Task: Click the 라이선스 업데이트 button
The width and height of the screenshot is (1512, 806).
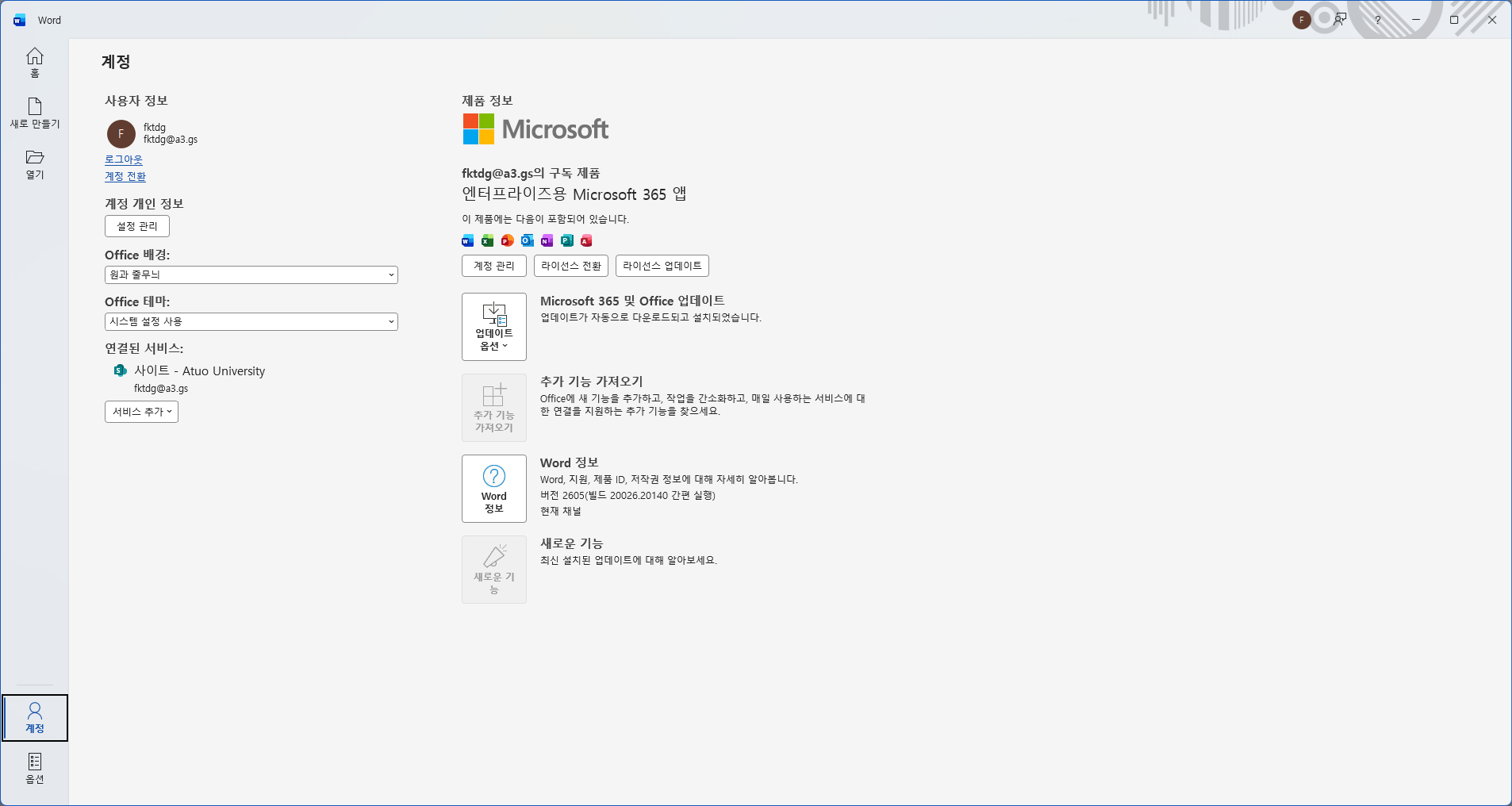Action: click(662, 266)
